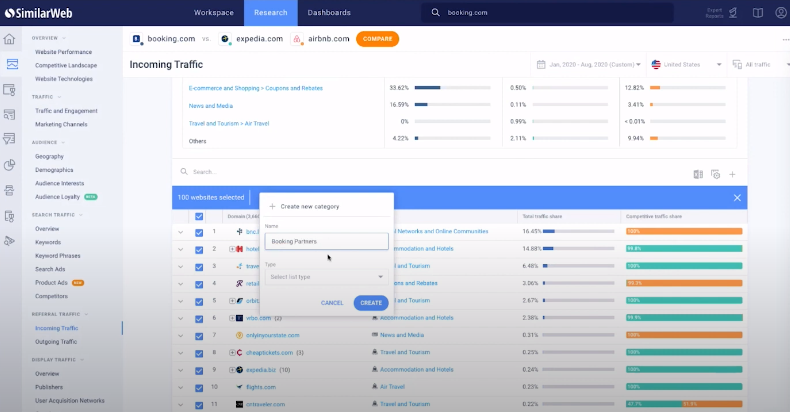Toggle the select-all checkbox in table header
This screenshot has height=412, width=790.
[x=199, y=216]
